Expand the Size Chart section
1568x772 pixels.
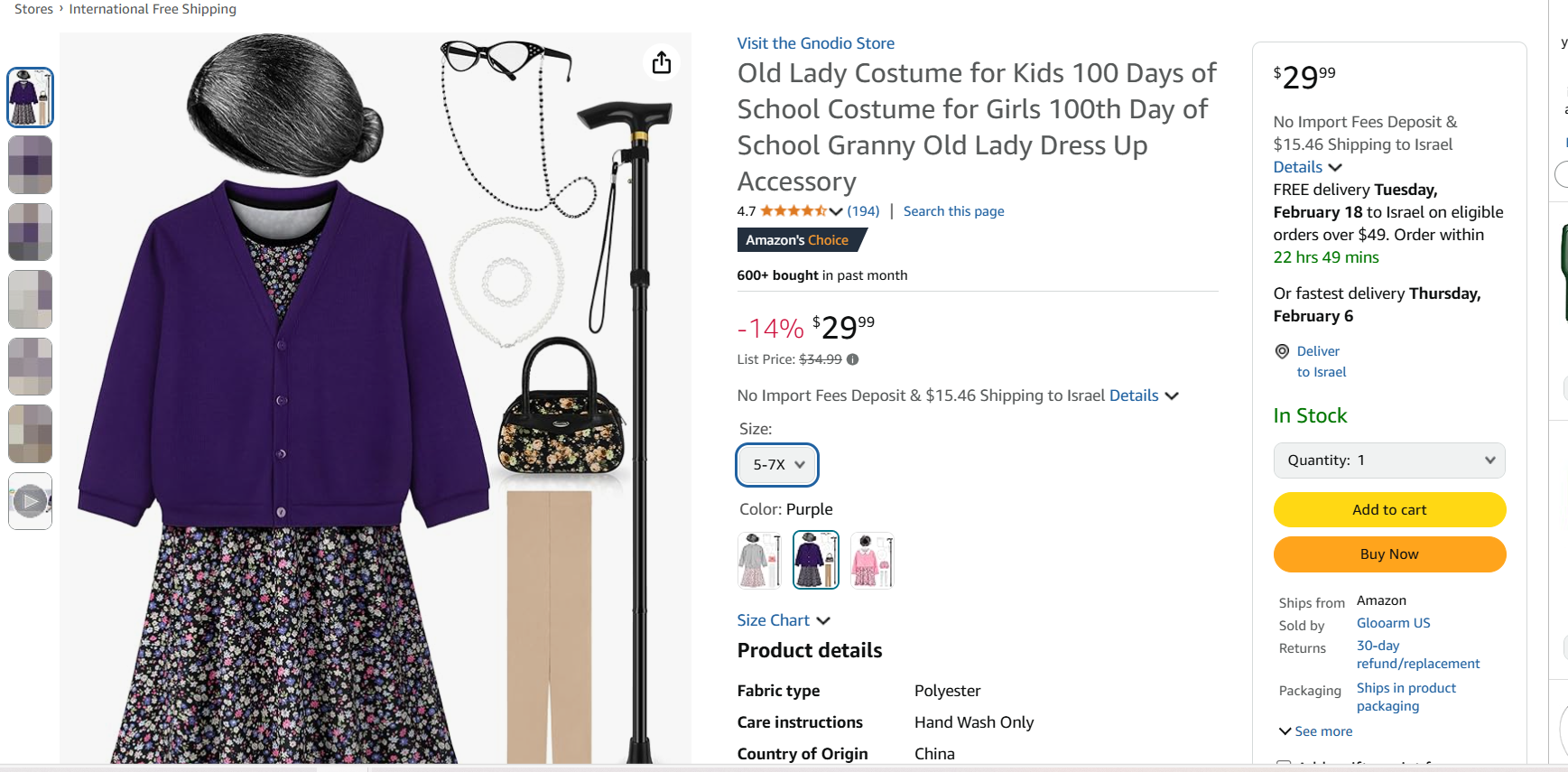(783, 620)
